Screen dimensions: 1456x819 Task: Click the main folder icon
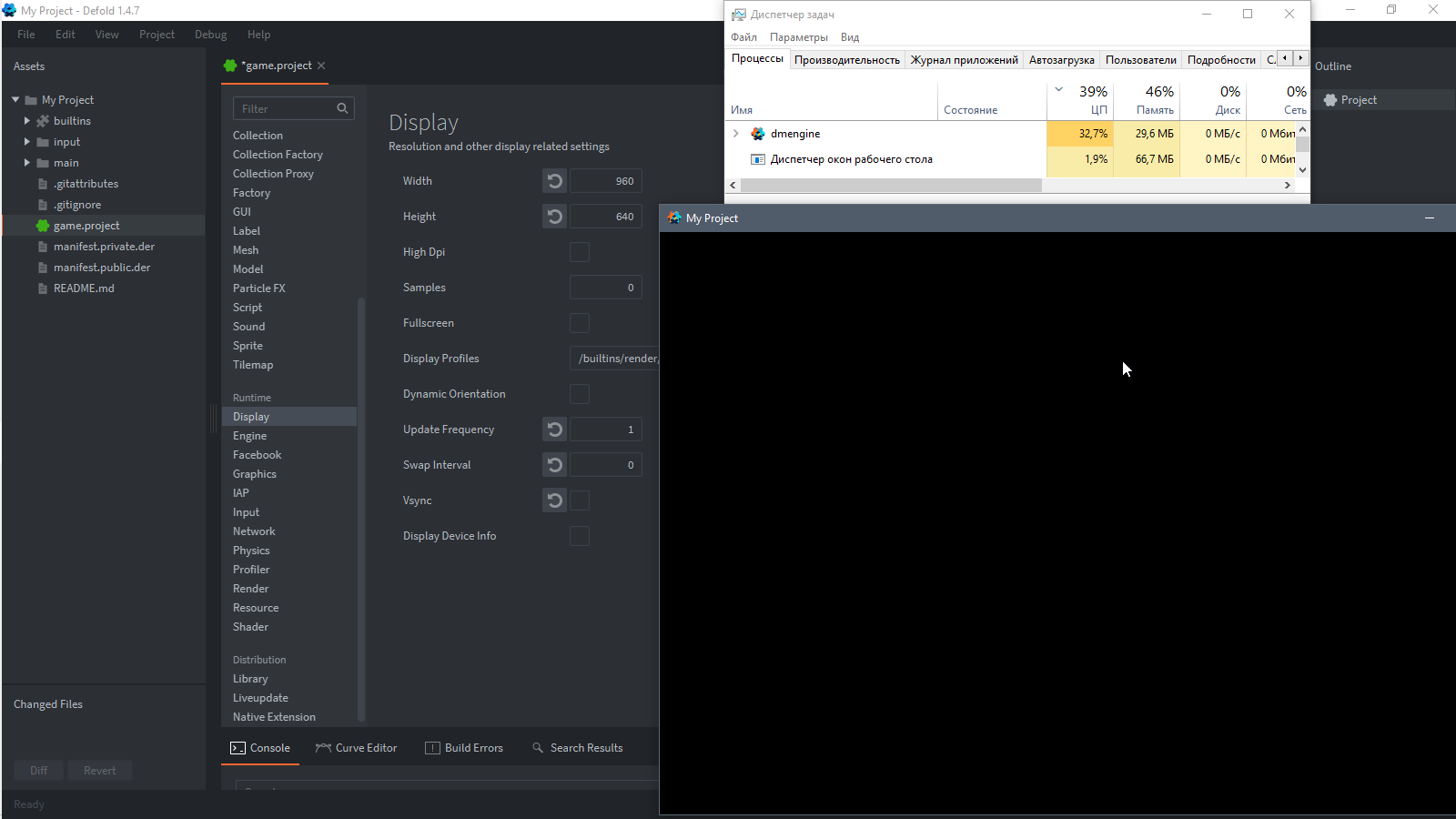pos(43,163)
